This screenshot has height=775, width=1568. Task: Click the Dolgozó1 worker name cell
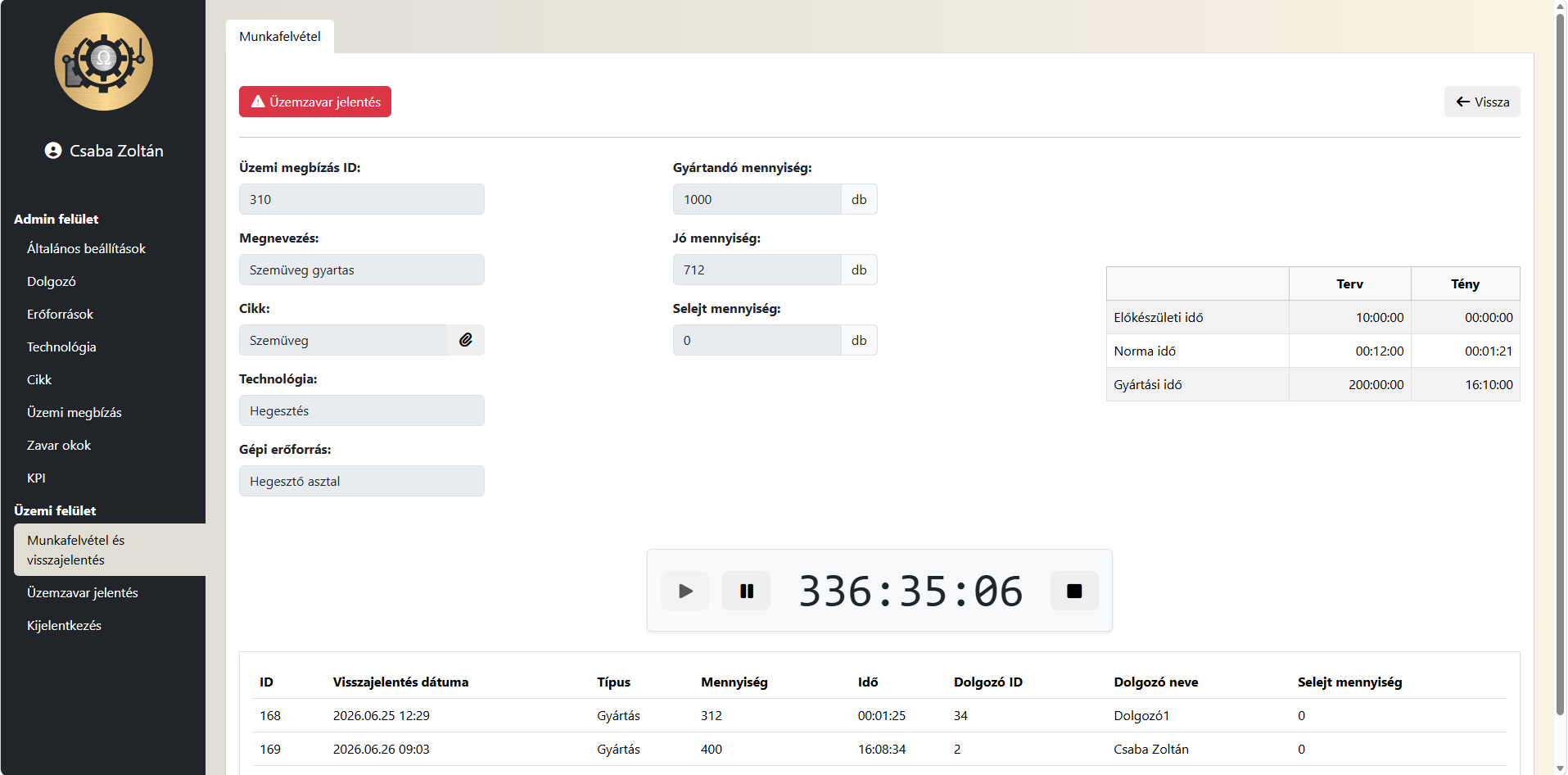tap(1141, 715)
